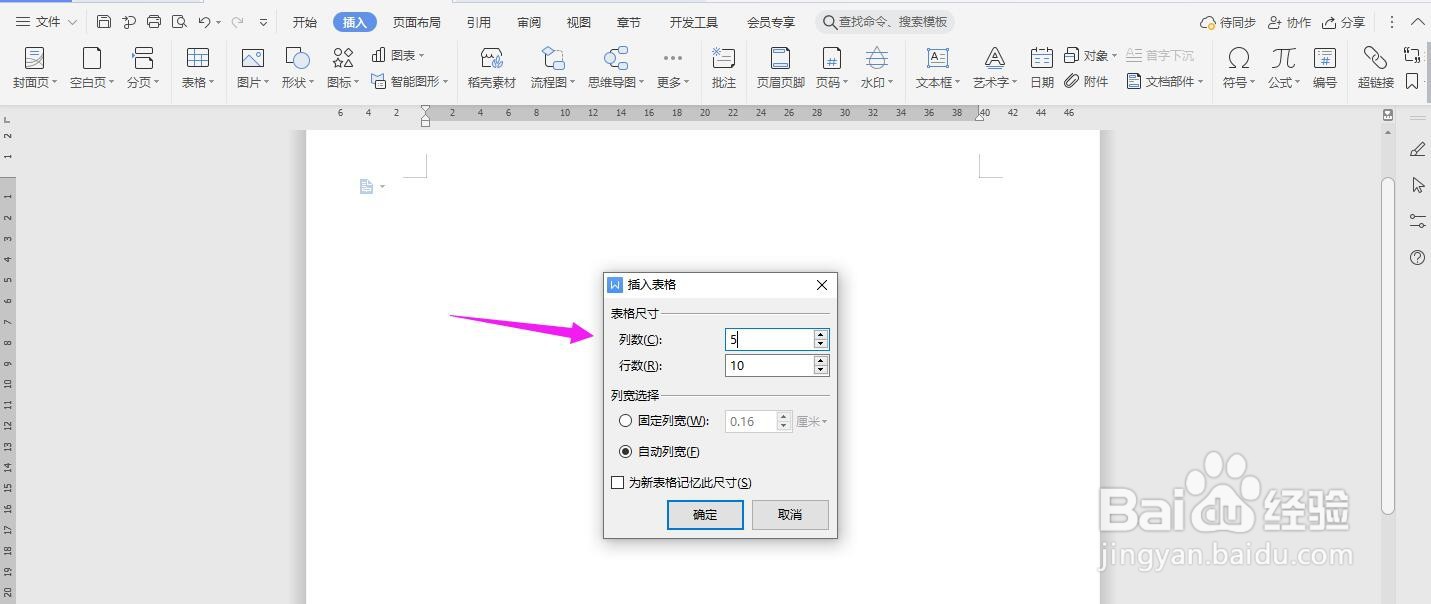This screenshot has width=1431, height=604.
Task: Expand the 文件 menu dropdown arrow
Action: [72, 22]
